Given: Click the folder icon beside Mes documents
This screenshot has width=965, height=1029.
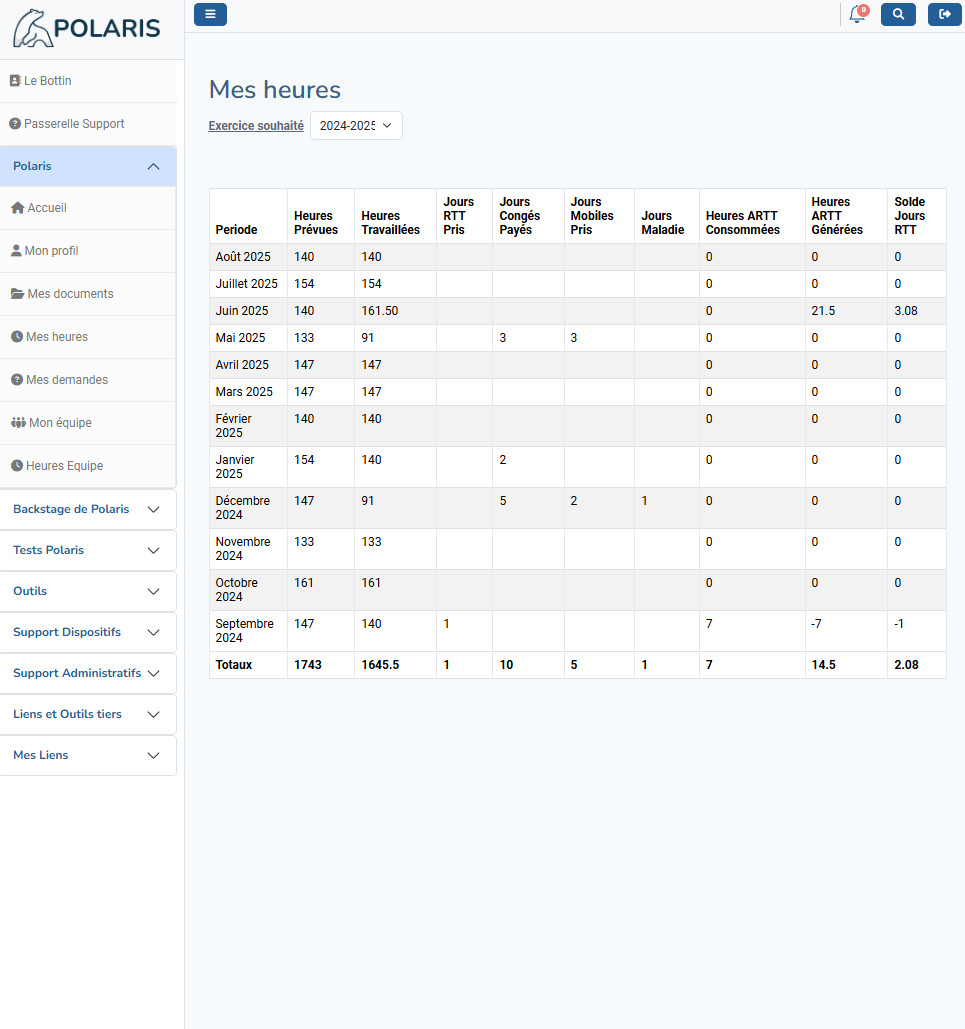Looking at the screenshot, I should 17,294.
